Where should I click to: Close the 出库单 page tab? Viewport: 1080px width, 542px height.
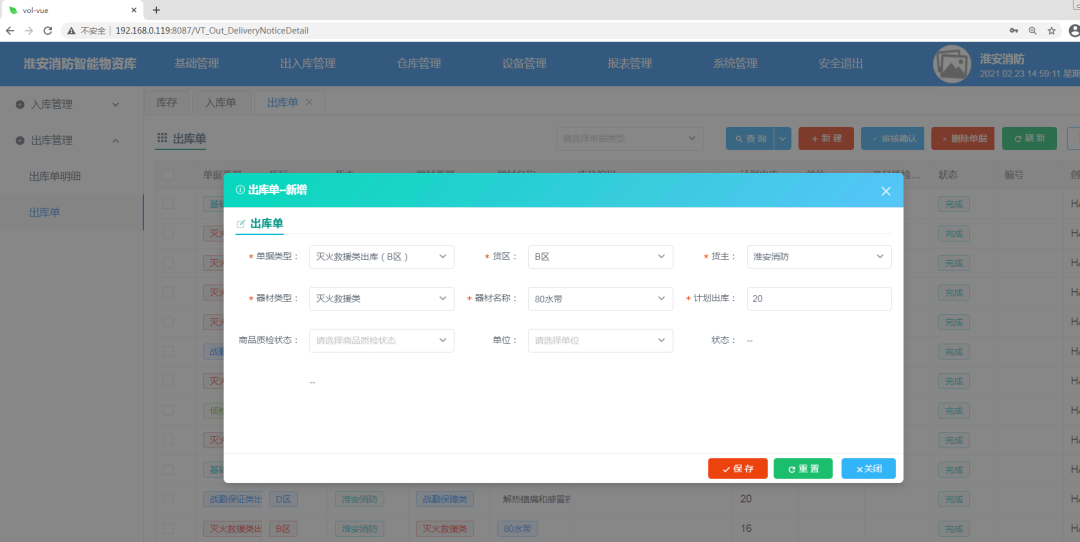[x=309, y=102]
